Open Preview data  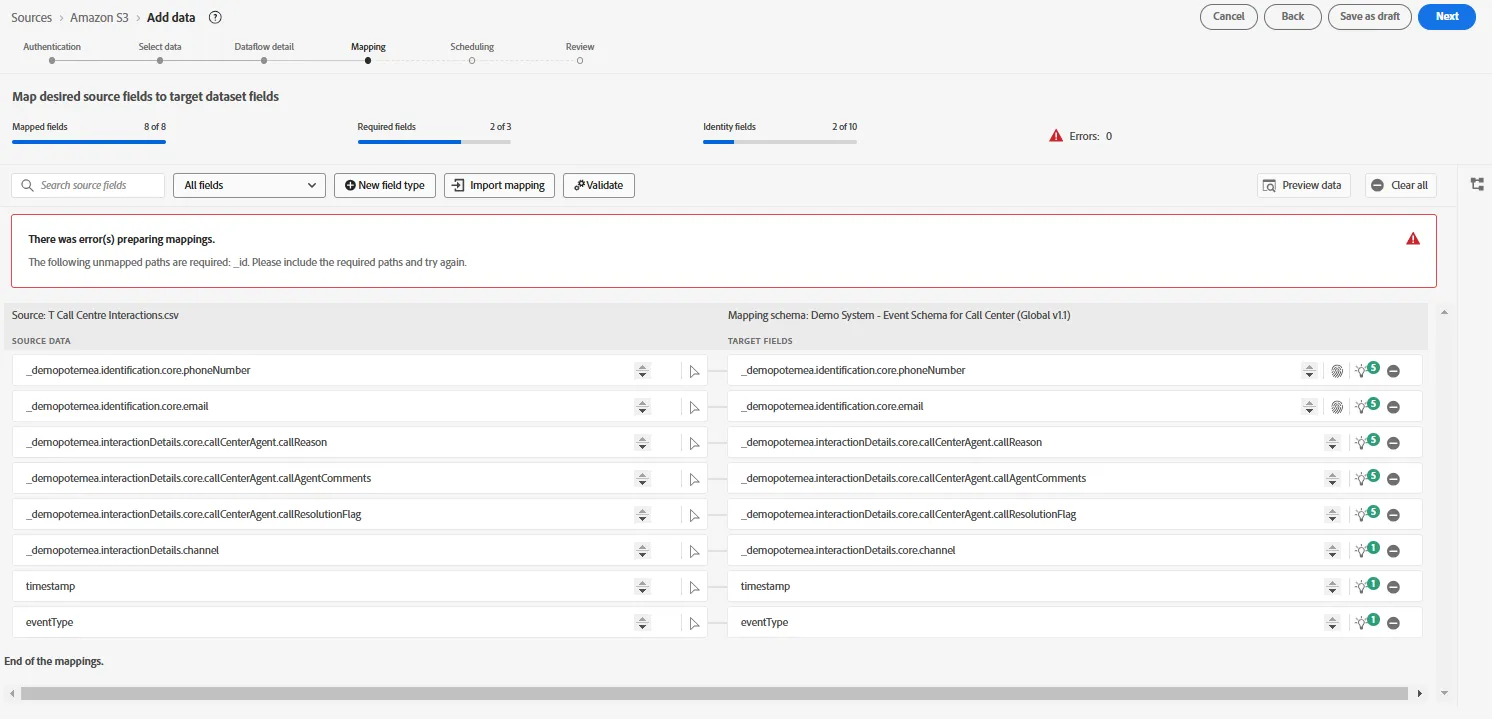(1304, 185)
